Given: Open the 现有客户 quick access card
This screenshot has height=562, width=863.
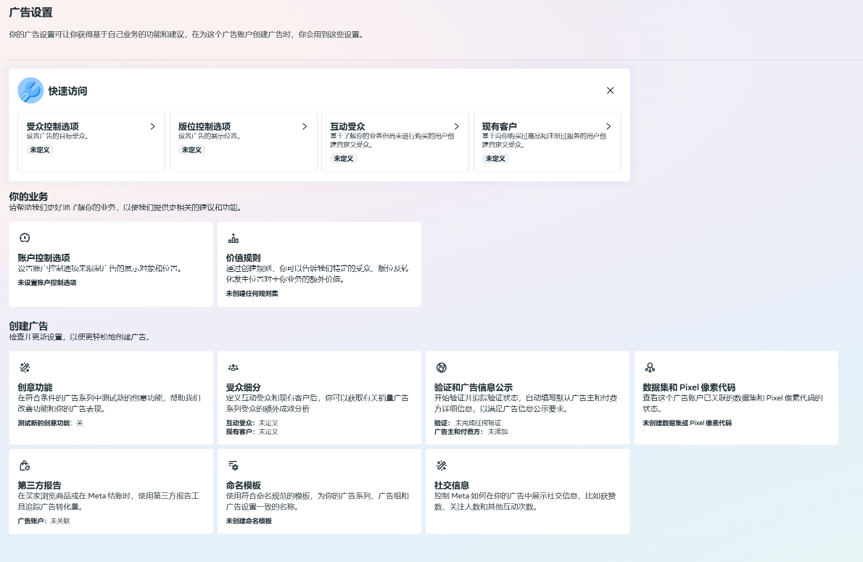Looking at the screenshot, I should coord(547,142).
